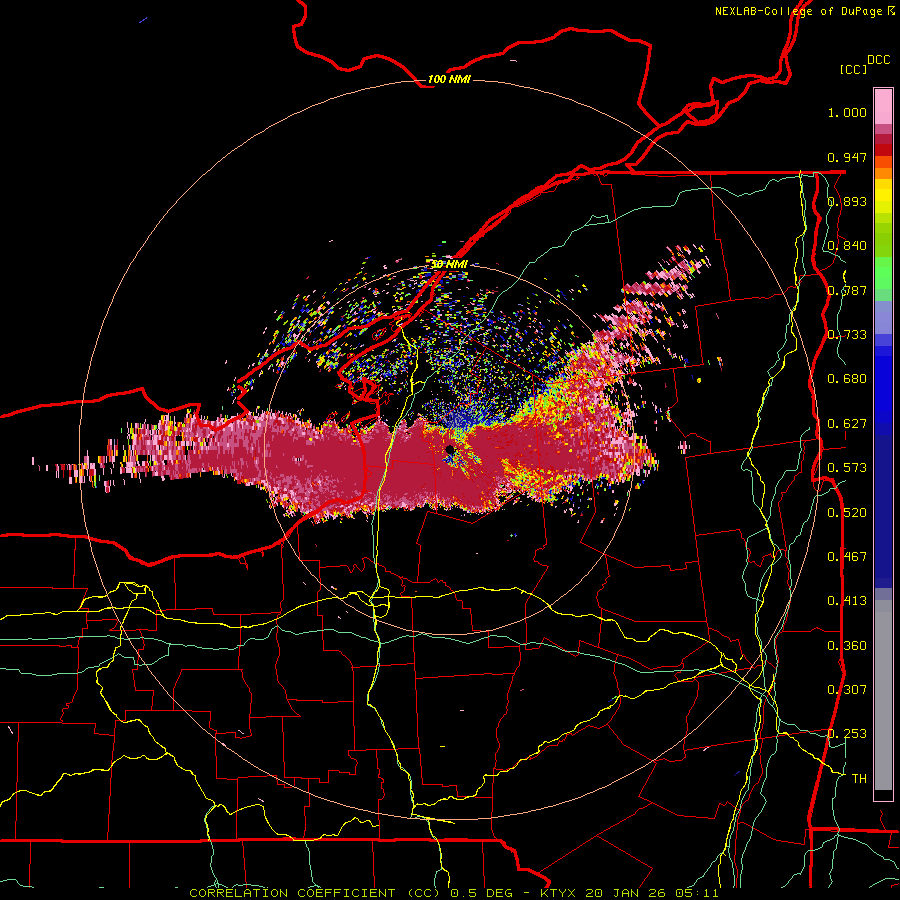900x900 pixels.
Task: Click the black radar site dot at center
Action: (450, 450)
